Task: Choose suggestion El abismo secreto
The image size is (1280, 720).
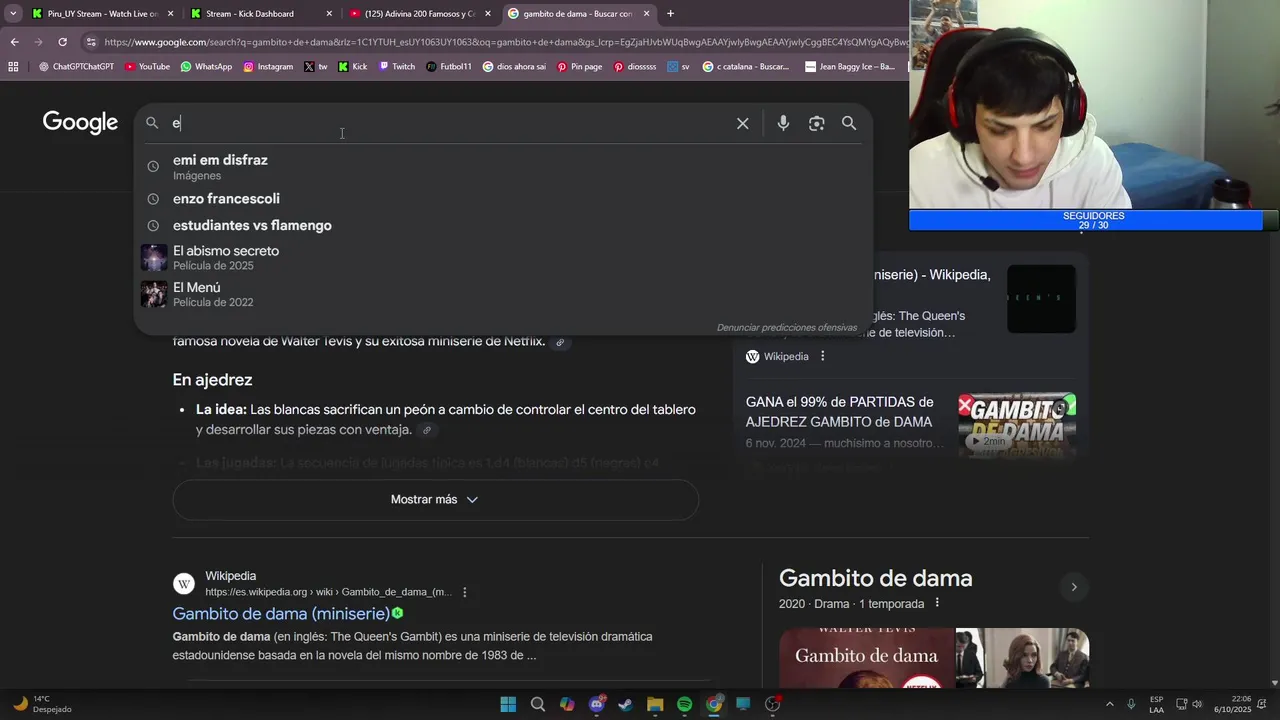Action: pos(502,257)
